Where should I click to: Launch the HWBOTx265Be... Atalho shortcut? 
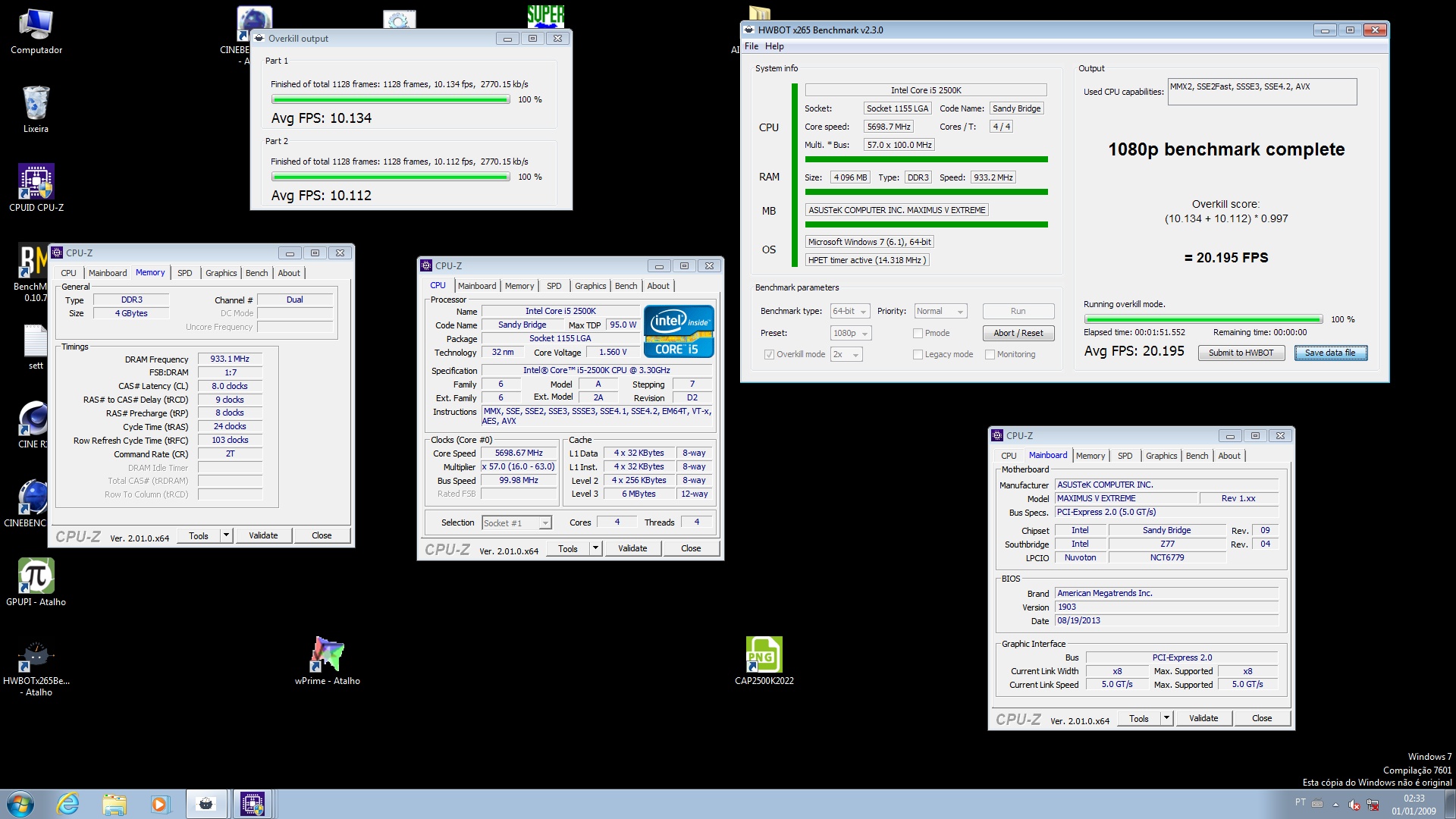tap(36, 667)
